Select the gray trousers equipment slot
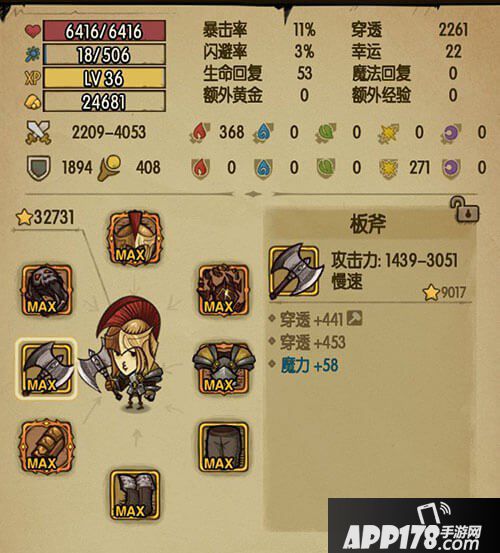 (x=224, y=447)
